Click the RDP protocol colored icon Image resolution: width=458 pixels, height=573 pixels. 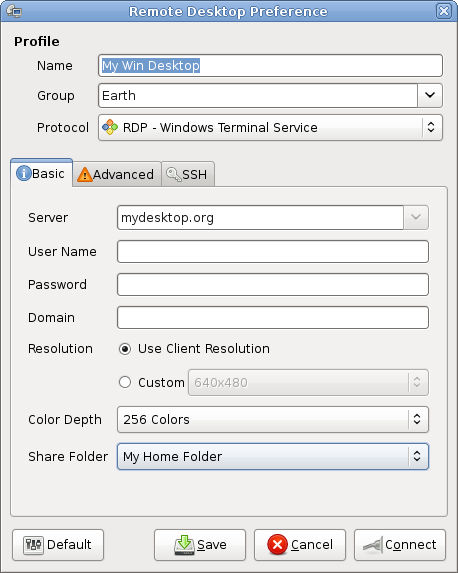pos(110,127)
